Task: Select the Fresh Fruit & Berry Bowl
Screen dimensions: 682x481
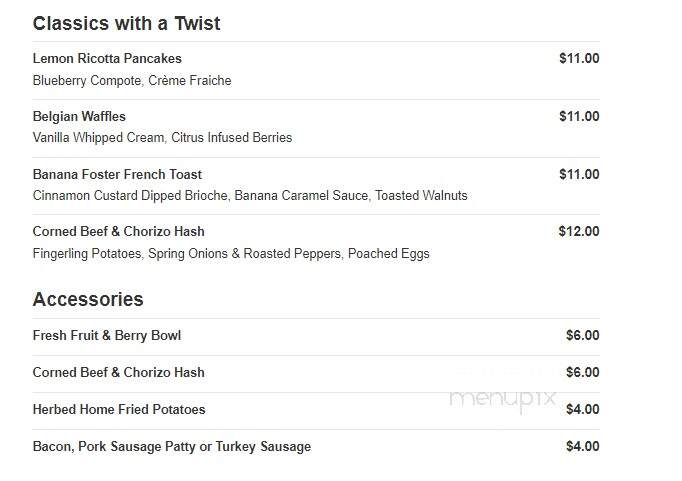Action: click(x=107, y=336)
